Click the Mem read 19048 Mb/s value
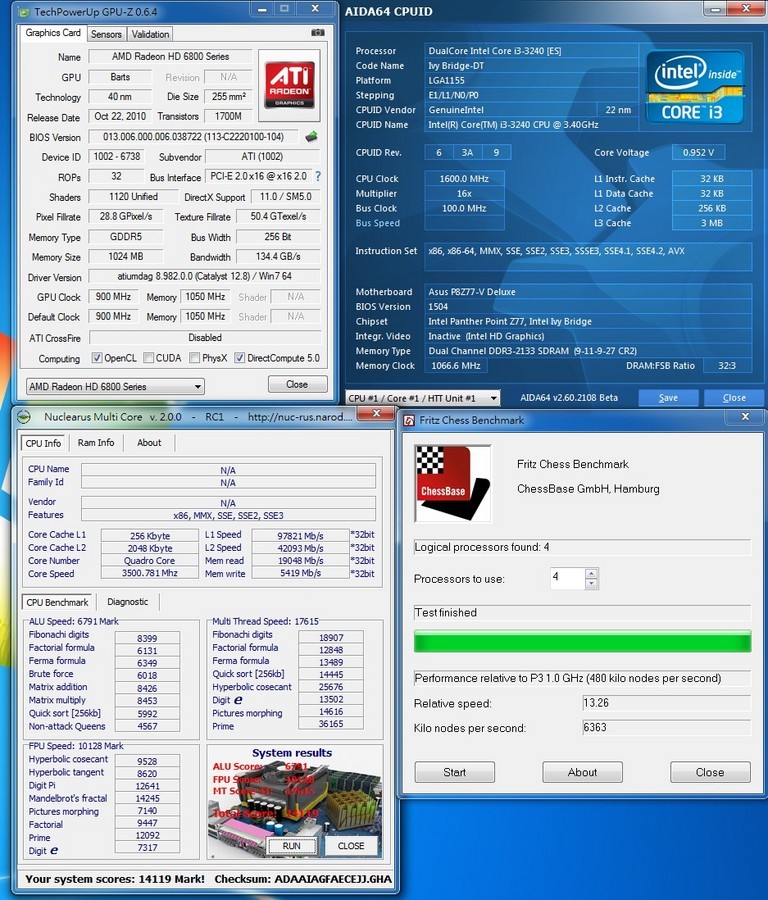Viewport: 768px width, 900px height. pyautogui.click(x=300, y=560)
